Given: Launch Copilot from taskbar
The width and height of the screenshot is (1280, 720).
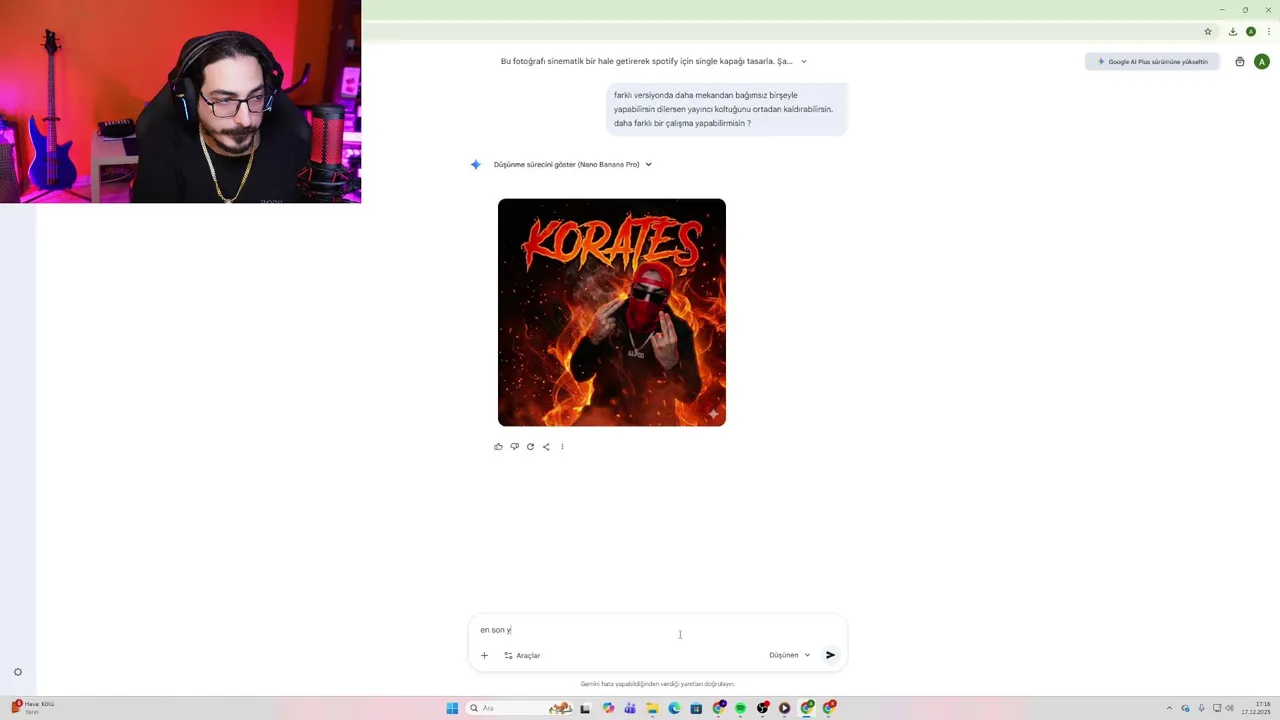Looking at the screenshot, I should click(608, 708).
